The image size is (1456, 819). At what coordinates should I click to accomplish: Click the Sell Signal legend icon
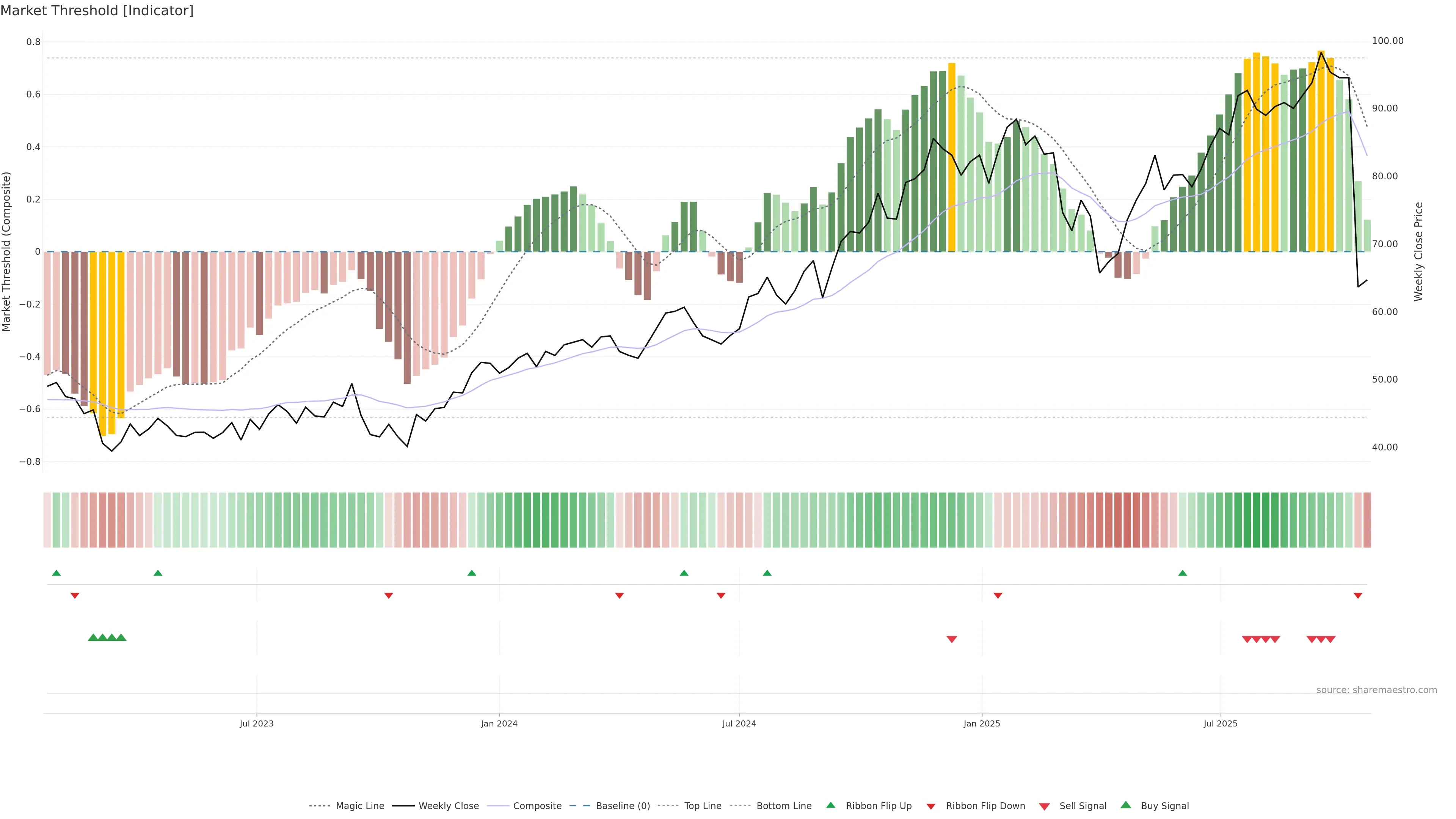1044,806
